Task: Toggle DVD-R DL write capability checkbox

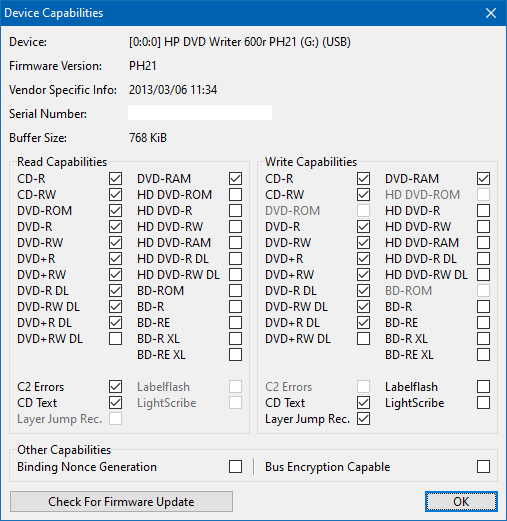Action: pyautogui.click(x=363, y=290)
